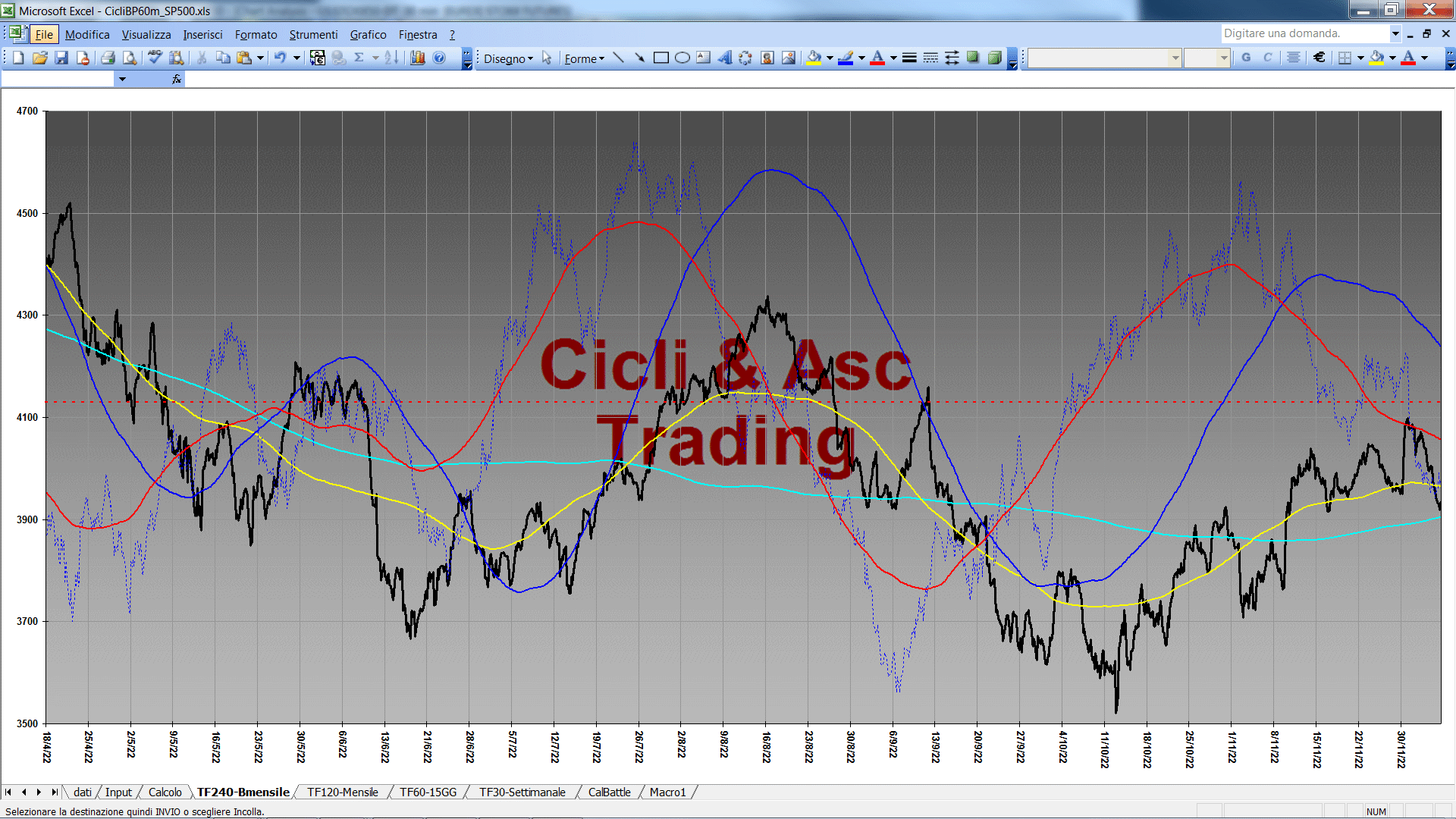1456x819 pixels.
Task: Click the Research binoculars icon
Action: 177,58
